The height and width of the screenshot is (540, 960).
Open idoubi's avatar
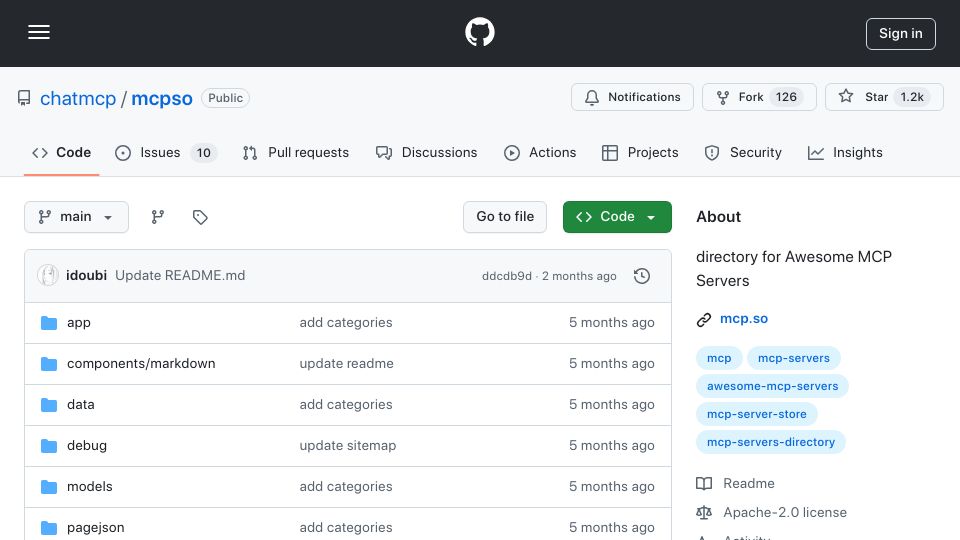(x=48, y=276)
